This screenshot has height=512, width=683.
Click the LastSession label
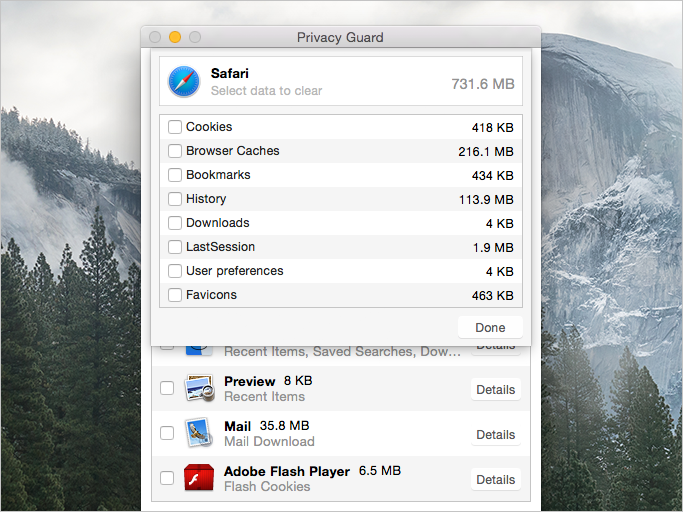point(220,247)
